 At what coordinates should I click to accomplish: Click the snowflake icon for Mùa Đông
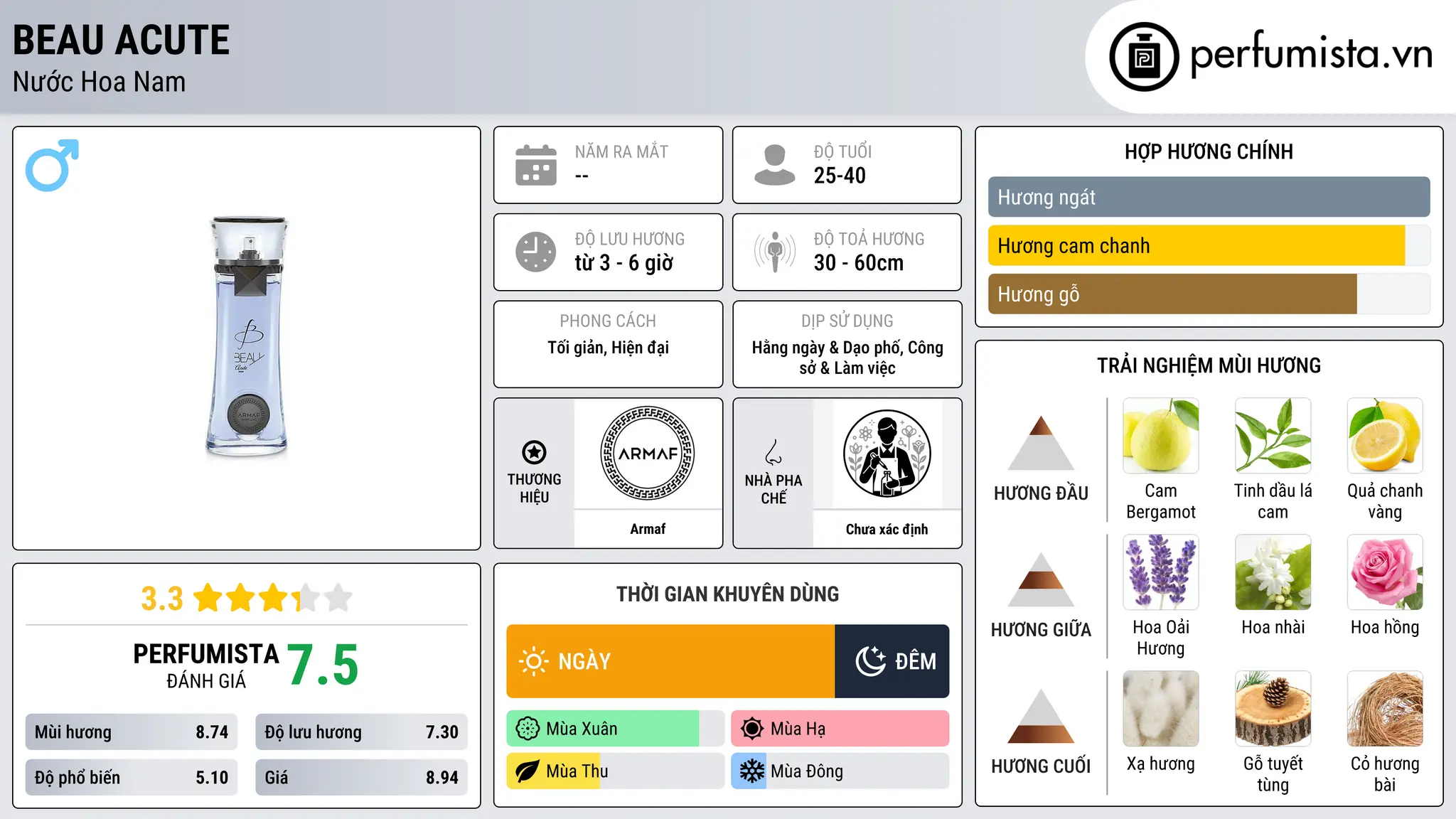click(752, 771)
